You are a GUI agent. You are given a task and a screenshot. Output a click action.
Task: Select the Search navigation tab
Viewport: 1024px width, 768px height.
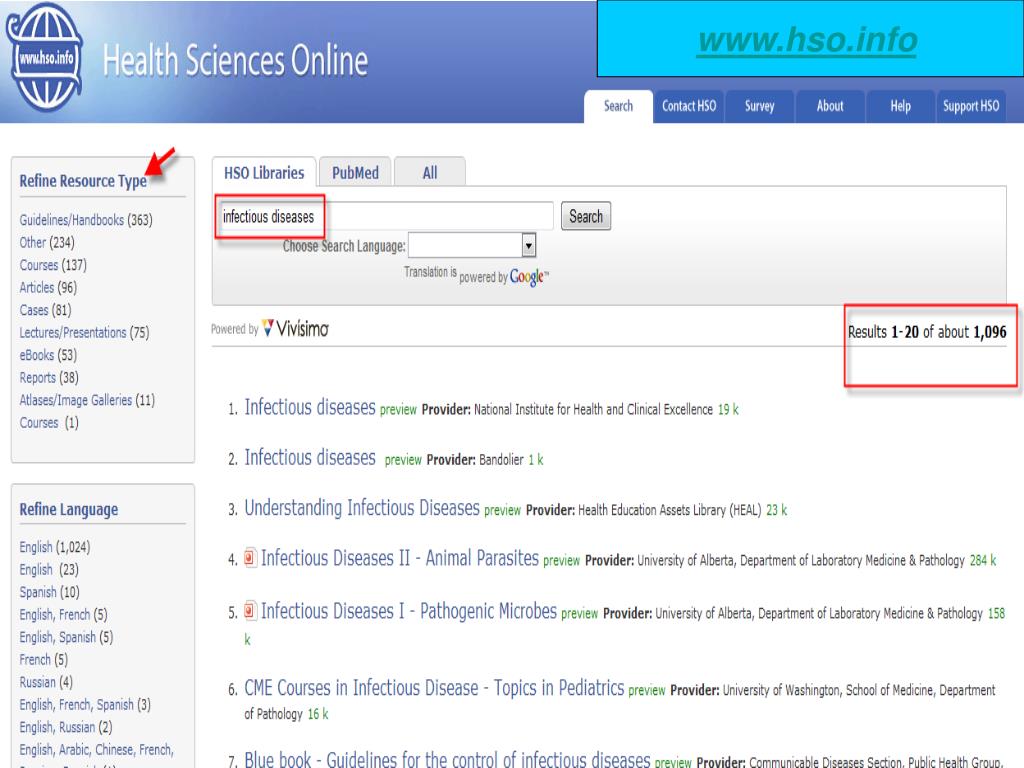tap(618, 106)
